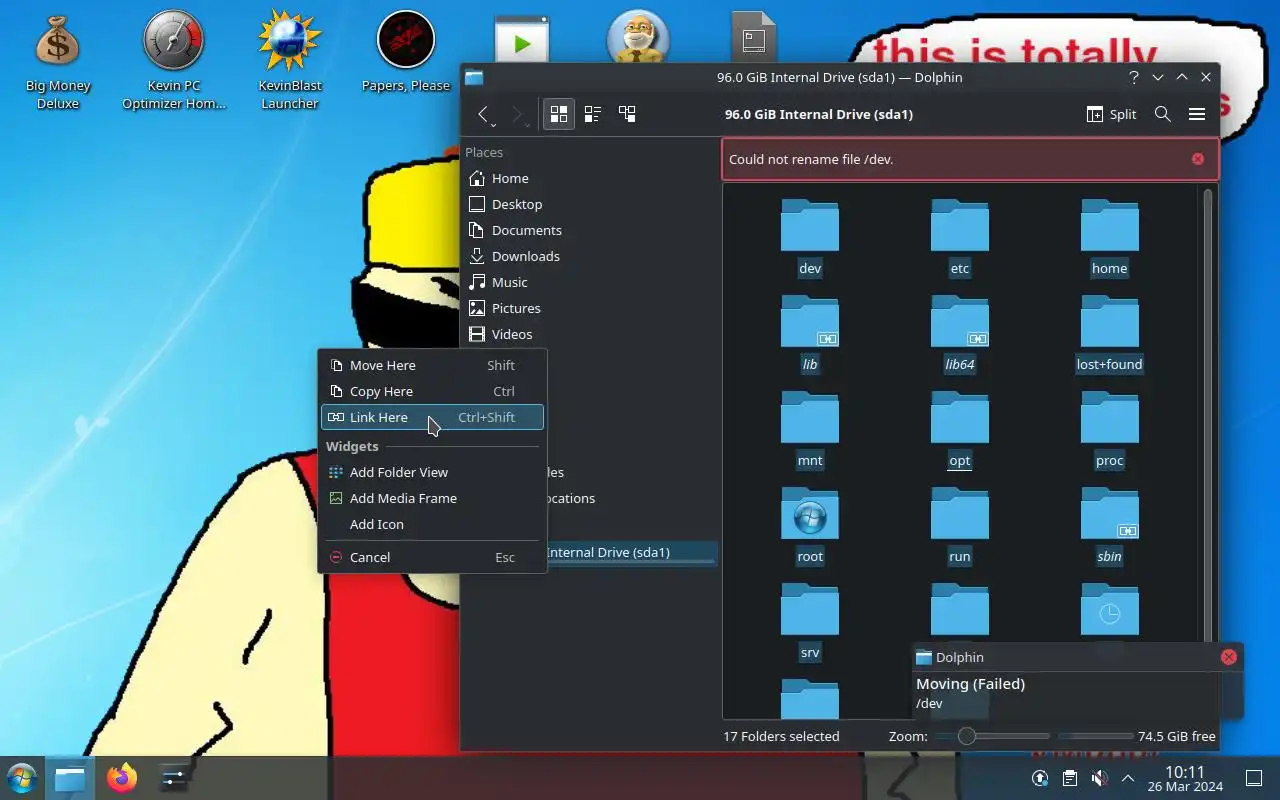
Task: Select the srv folder
Action: 810,622
